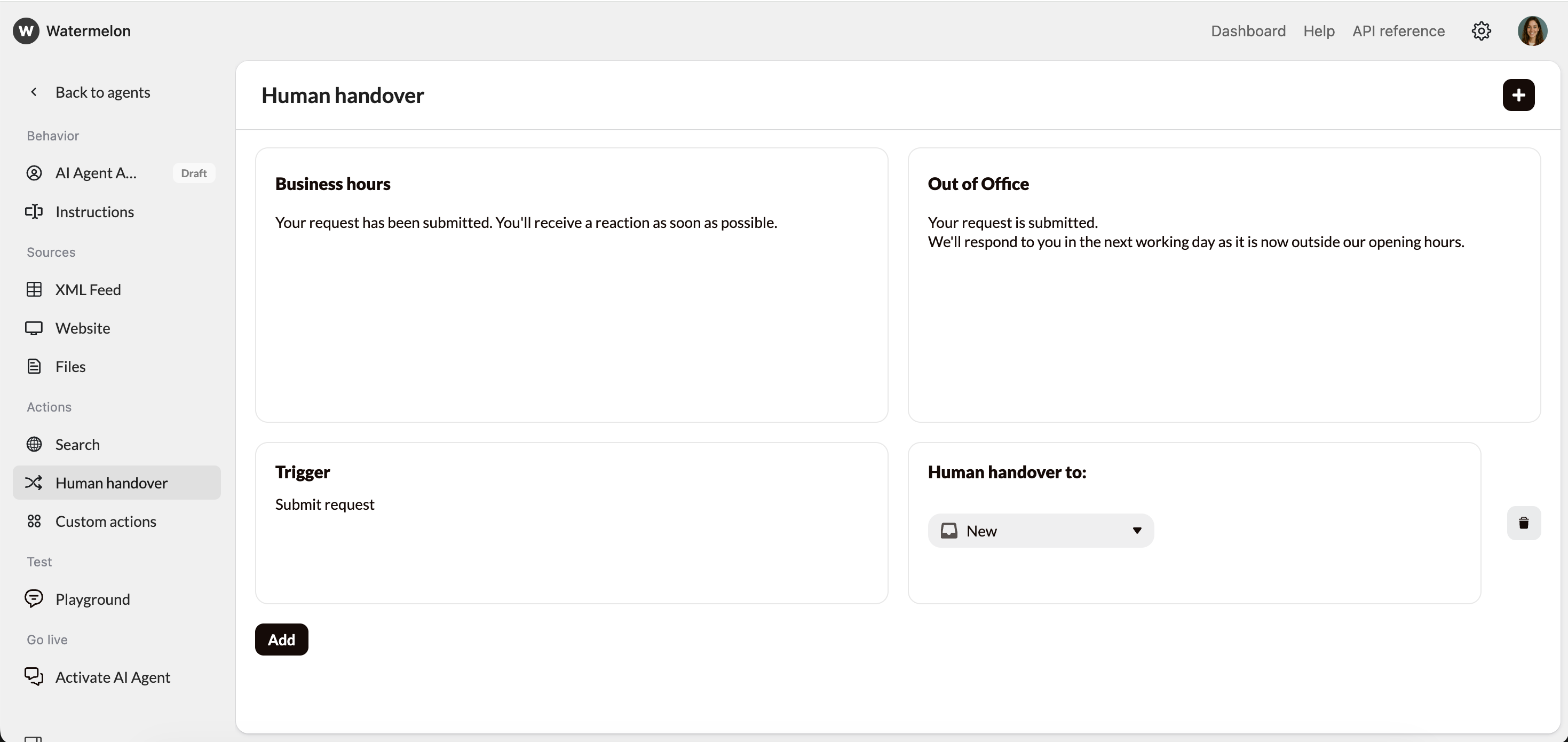1568x742 pixels.
Task: Open the Playground chat test
Action: [92, 599]
